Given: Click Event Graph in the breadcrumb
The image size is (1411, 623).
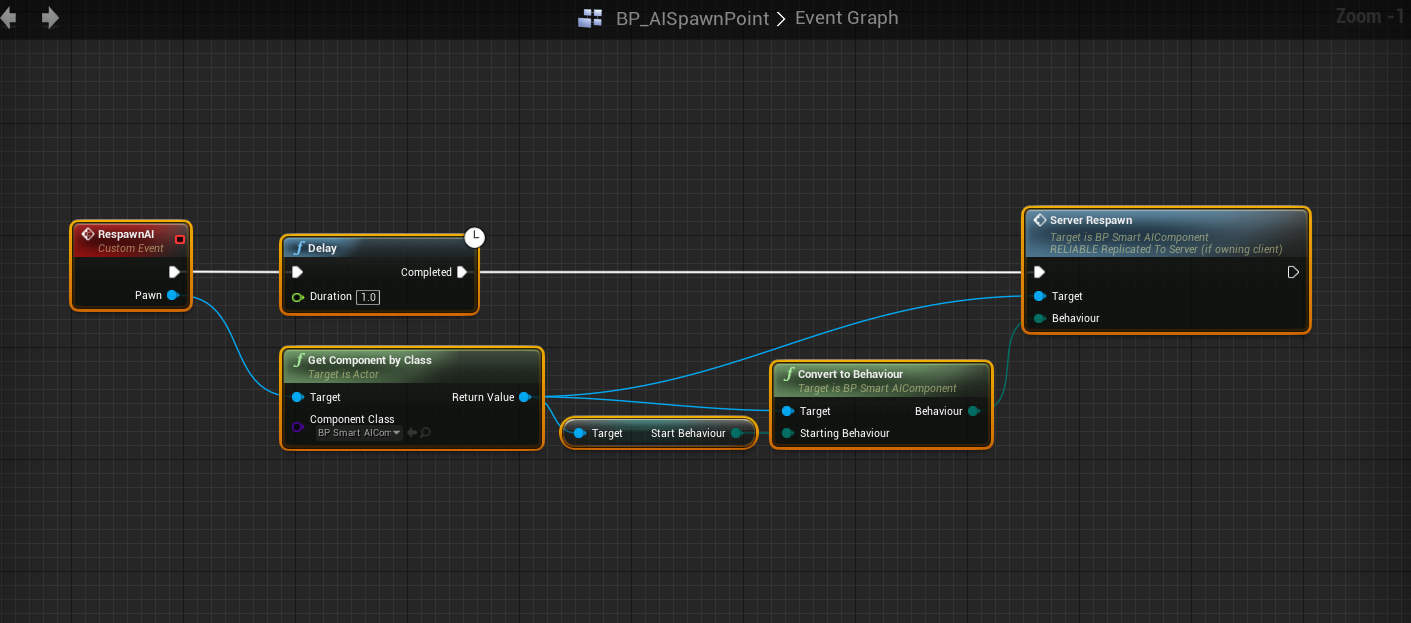Looking at the screenshot, I should [846, 18].
